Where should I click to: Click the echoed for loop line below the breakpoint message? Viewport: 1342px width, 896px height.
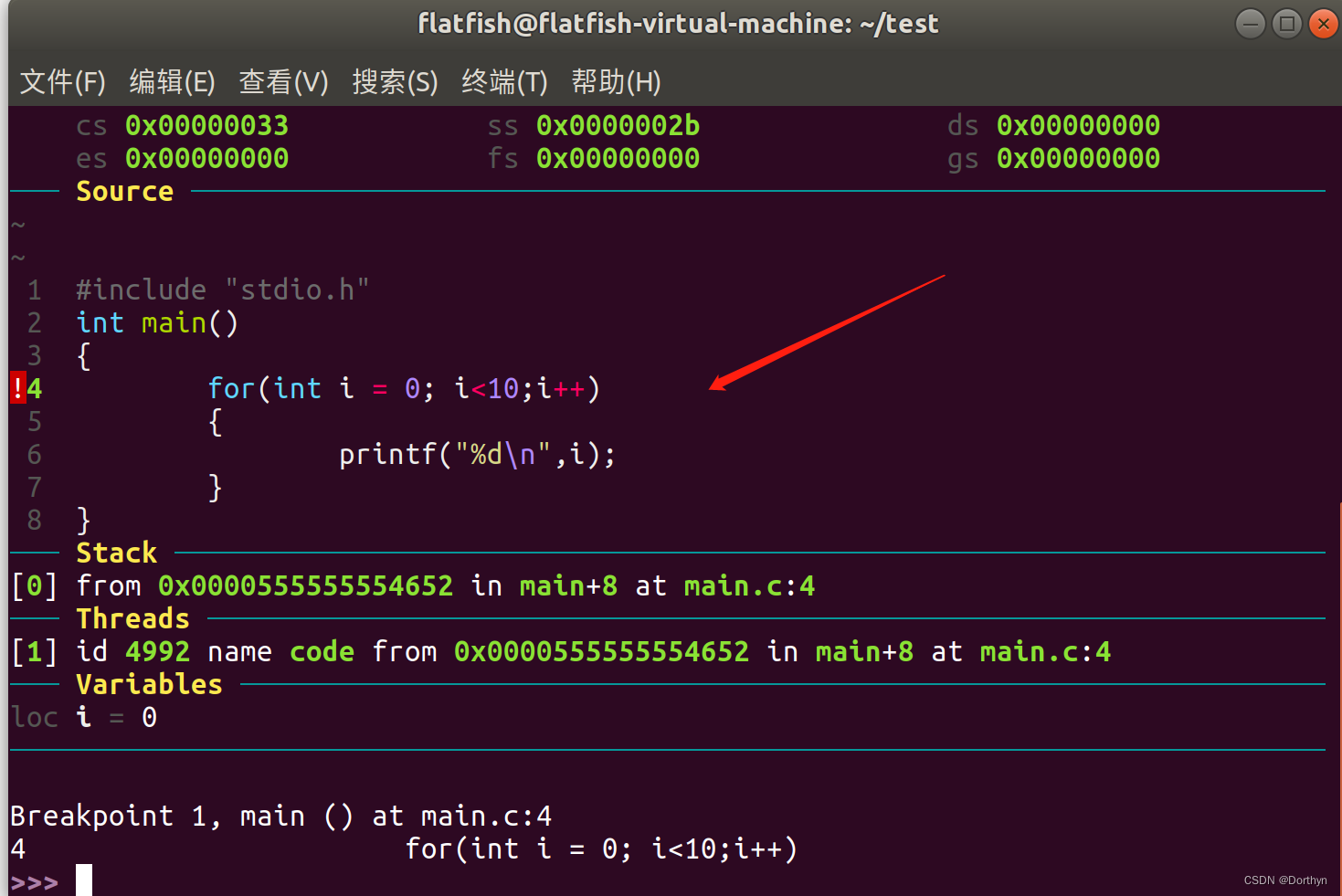[x=602, y=849]
